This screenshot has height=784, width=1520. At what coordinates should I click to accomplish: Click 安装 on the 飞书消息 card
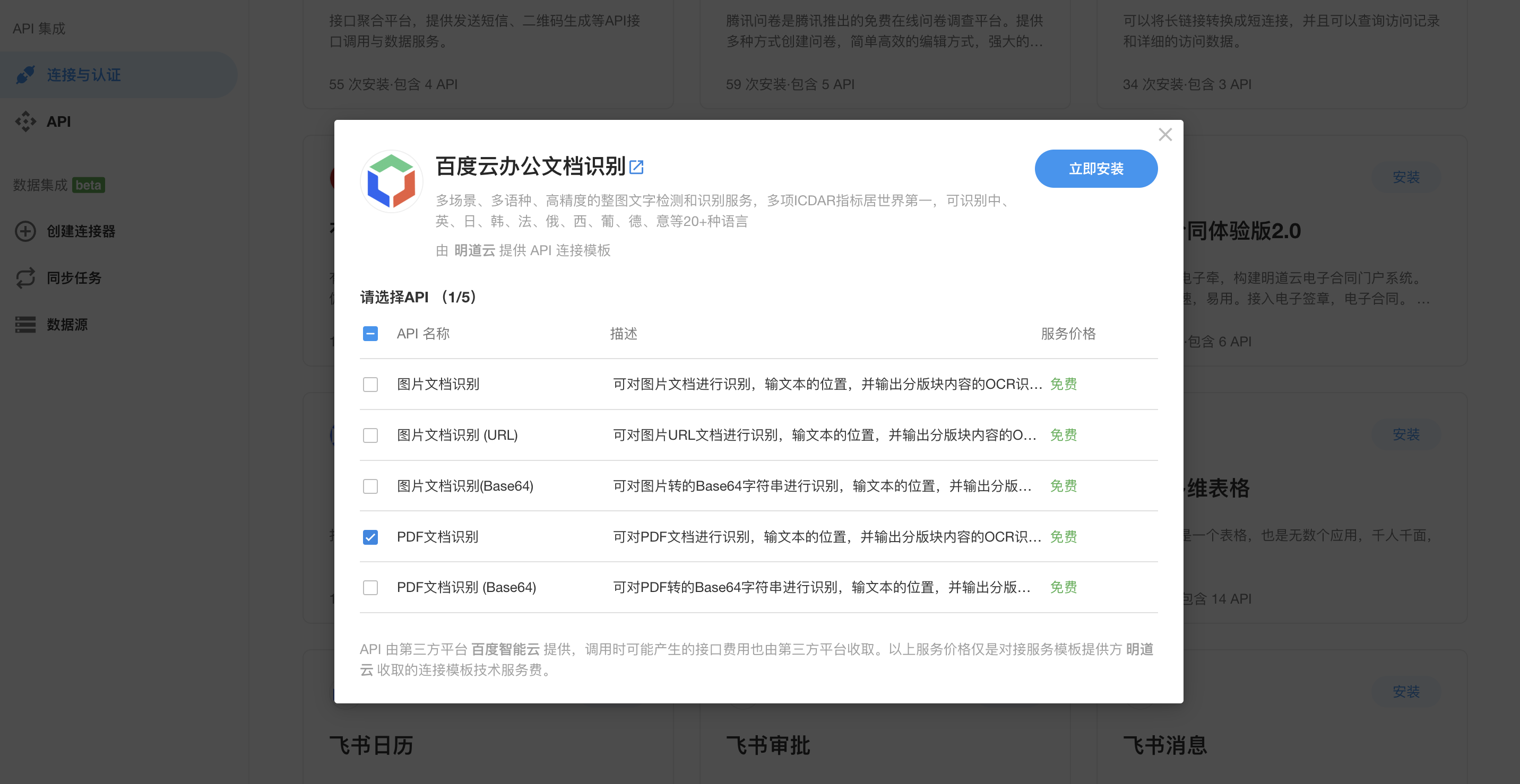coord(1406,691)
